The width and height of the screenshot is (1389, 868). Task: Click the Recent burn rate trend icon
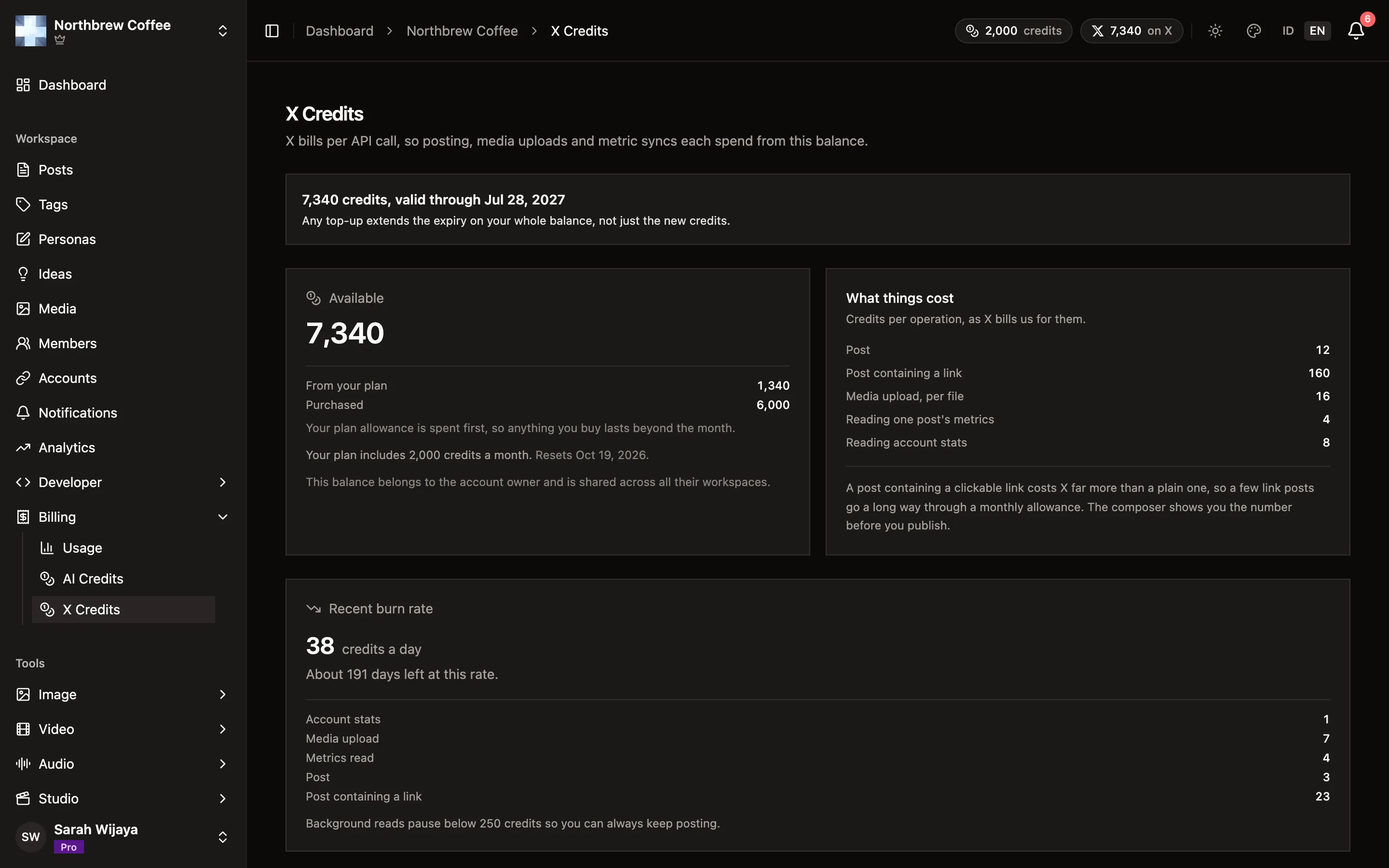313,609
